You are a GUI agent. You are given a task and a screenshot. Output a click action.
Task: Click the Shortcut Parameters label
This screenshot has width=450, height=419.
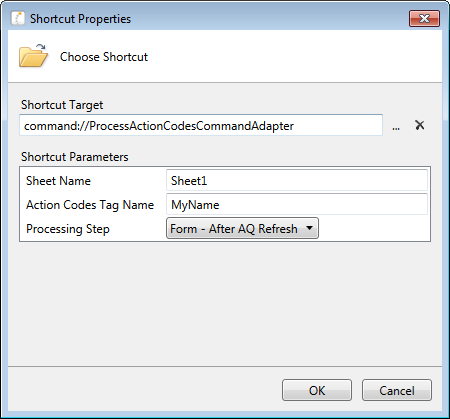[x=75, y=157]
